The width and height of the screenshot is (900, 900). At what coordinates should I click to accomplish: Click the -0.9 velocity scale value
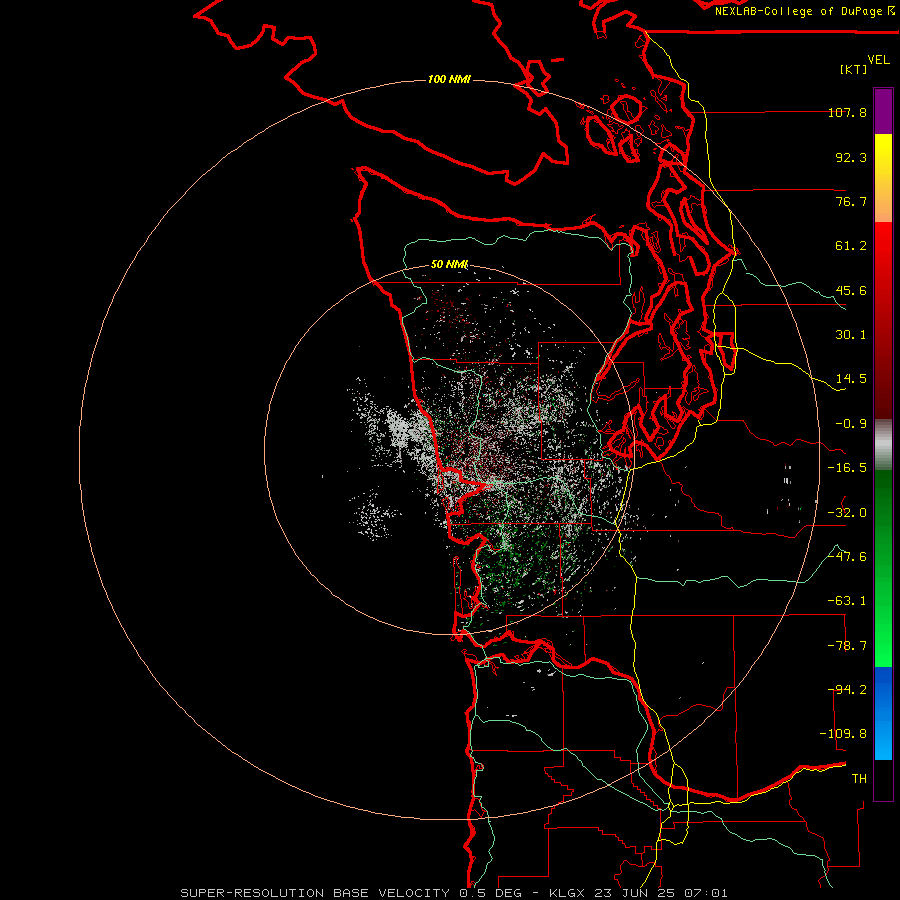pyautogui.click(x=851, y=424)
